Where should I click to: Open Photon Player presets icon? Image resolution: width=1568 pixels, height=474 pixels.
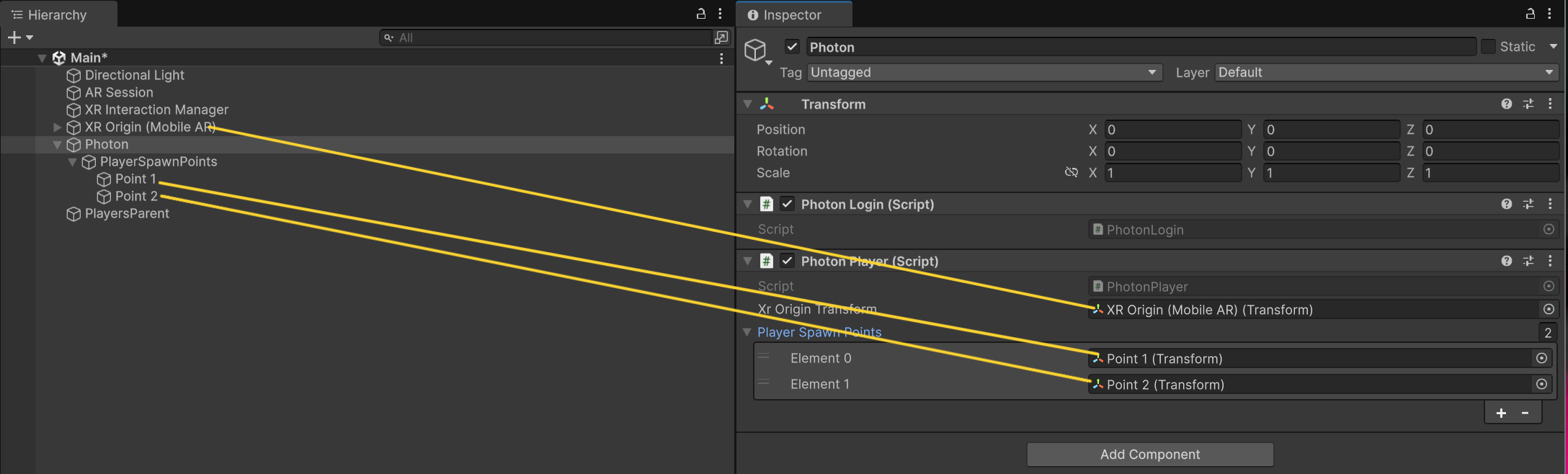point(1528,261)
